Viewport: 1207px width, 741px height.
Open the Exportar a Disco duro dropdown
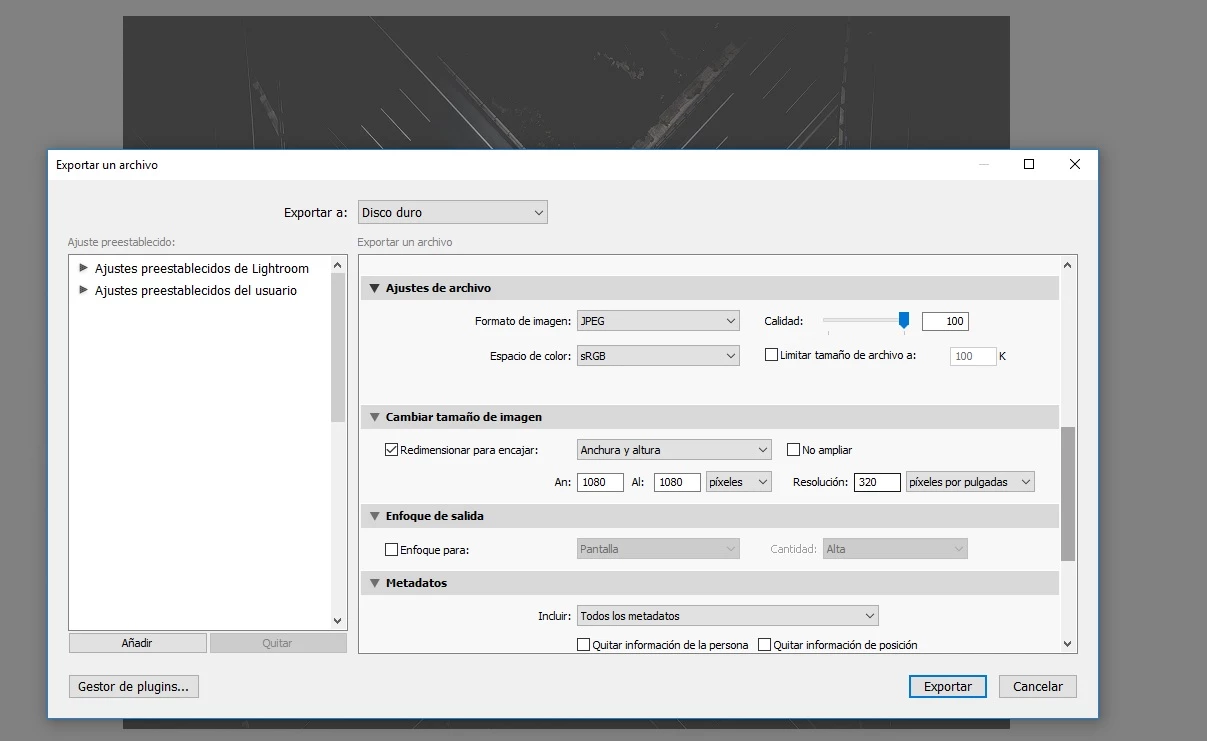453,212
